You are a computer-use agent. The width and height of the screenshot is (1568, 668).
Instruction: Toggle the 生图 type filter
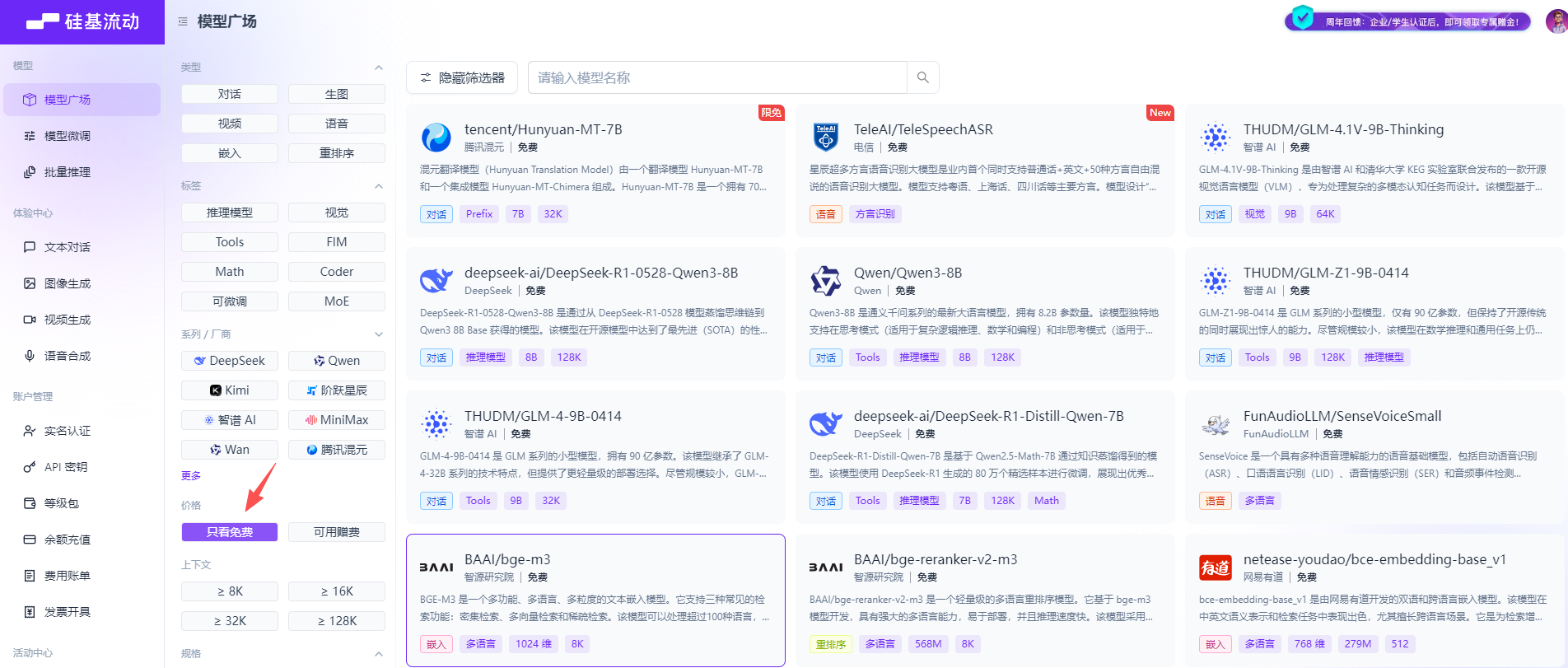coord(337,94)
